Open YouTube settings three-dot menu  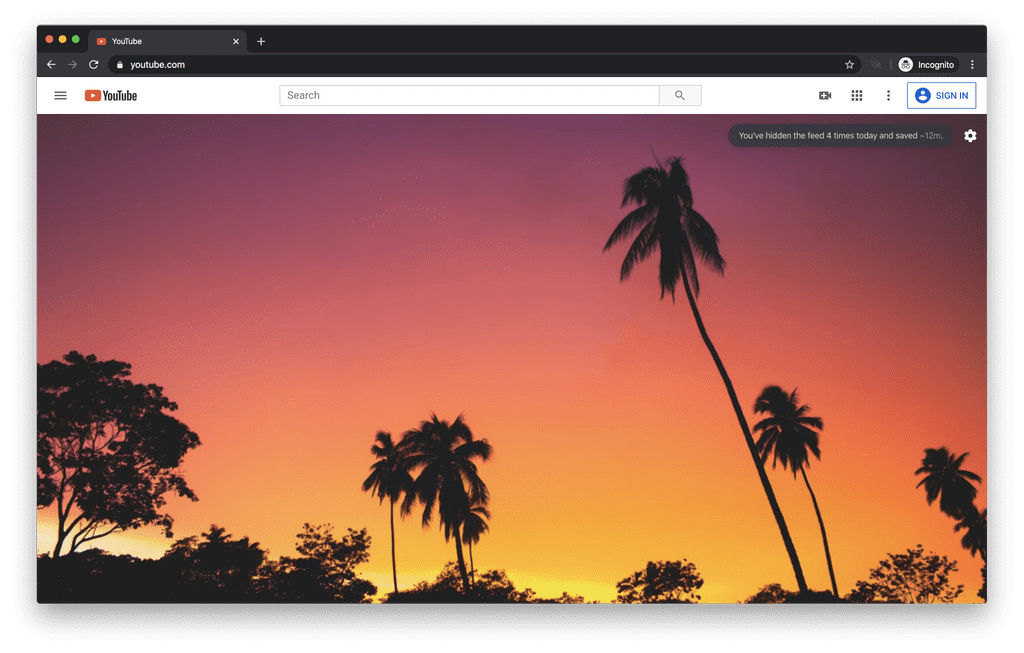pyautogui.click(x=888, y=96)
